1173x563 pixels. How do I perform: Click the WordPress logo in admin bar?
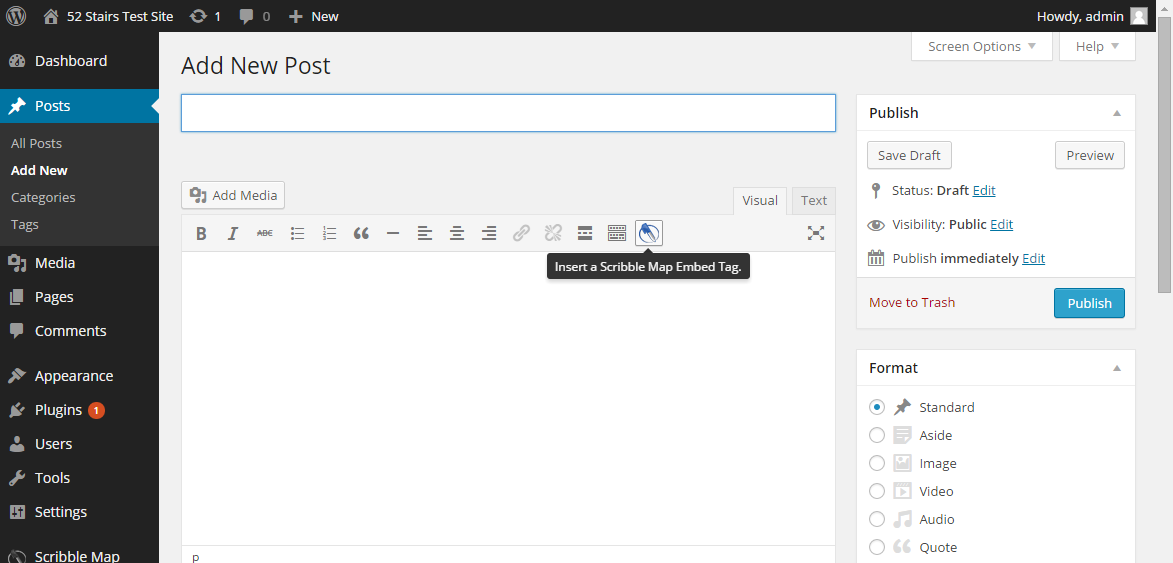[x=16, y=16]
